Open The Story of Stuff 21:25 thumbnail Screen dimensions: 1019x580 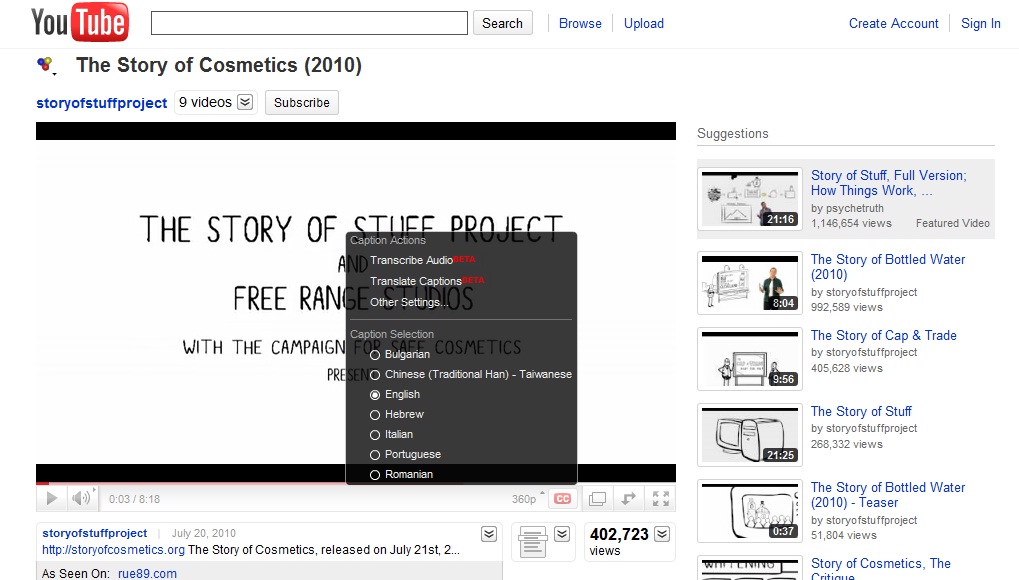pos(750,435)
